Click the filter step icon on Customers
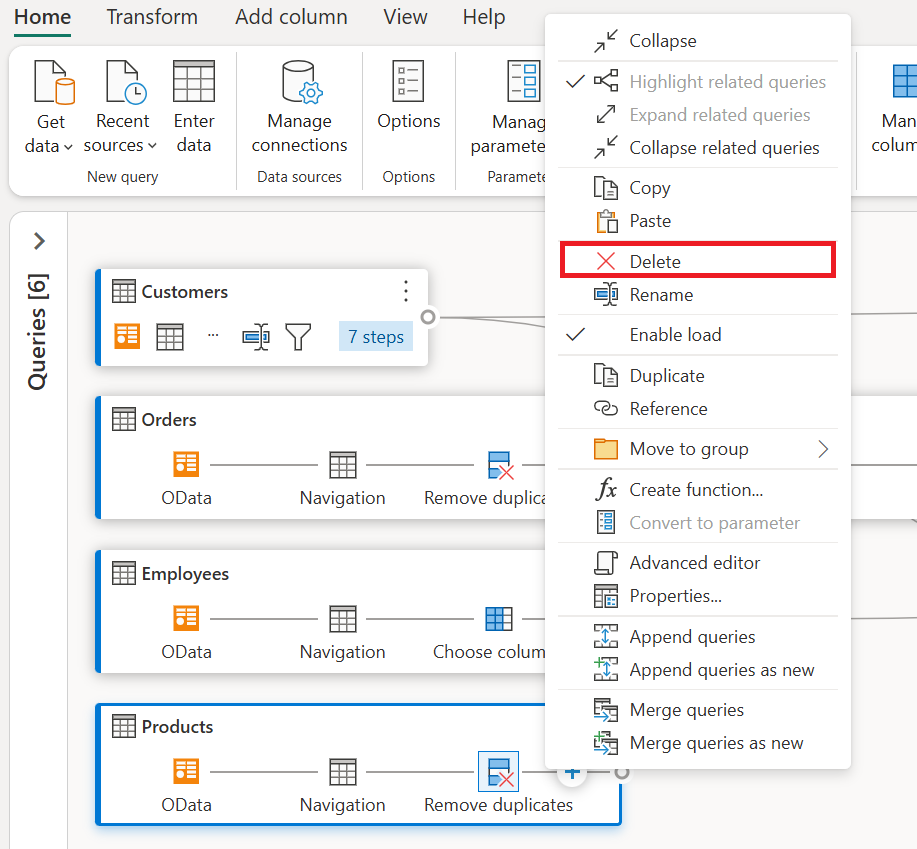Viewport: 917px width, 849px height. [x=299, y=337]
